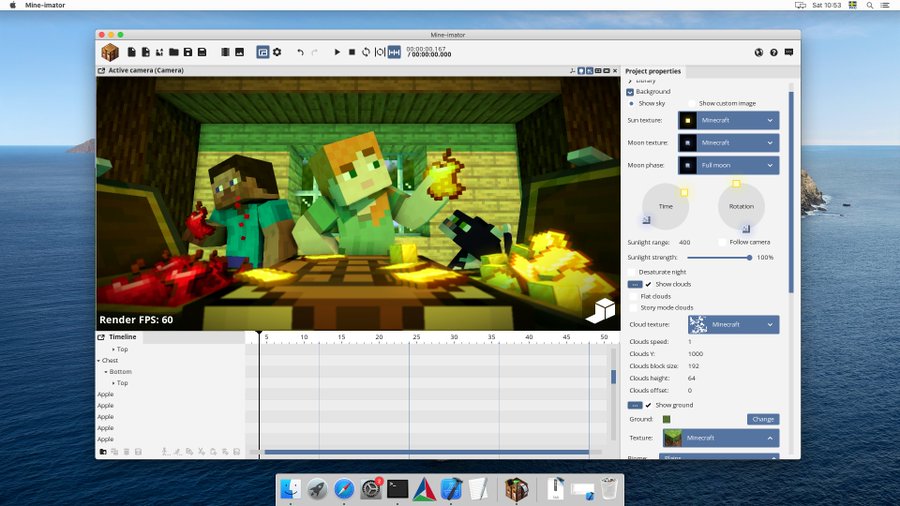Viewport: 900px width, 506px height.
Task: Click the Save As second floppy icon
Action: [x=202, y=52]
